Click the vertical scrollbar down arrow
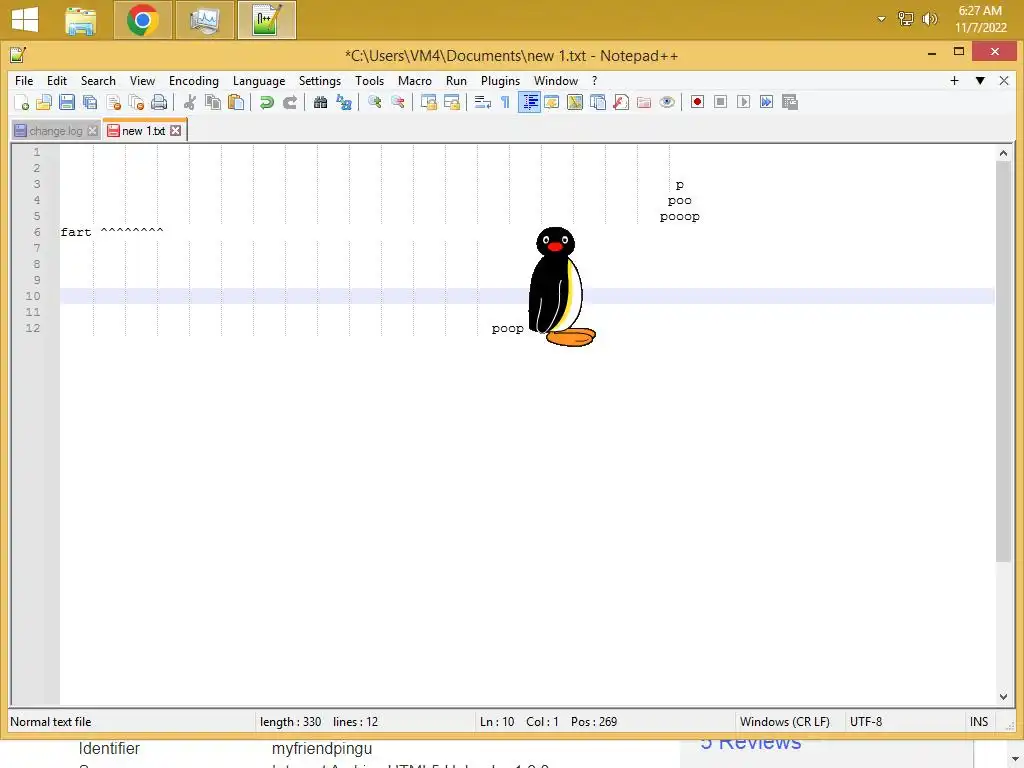The image size is (1024, 768). 1003,697
